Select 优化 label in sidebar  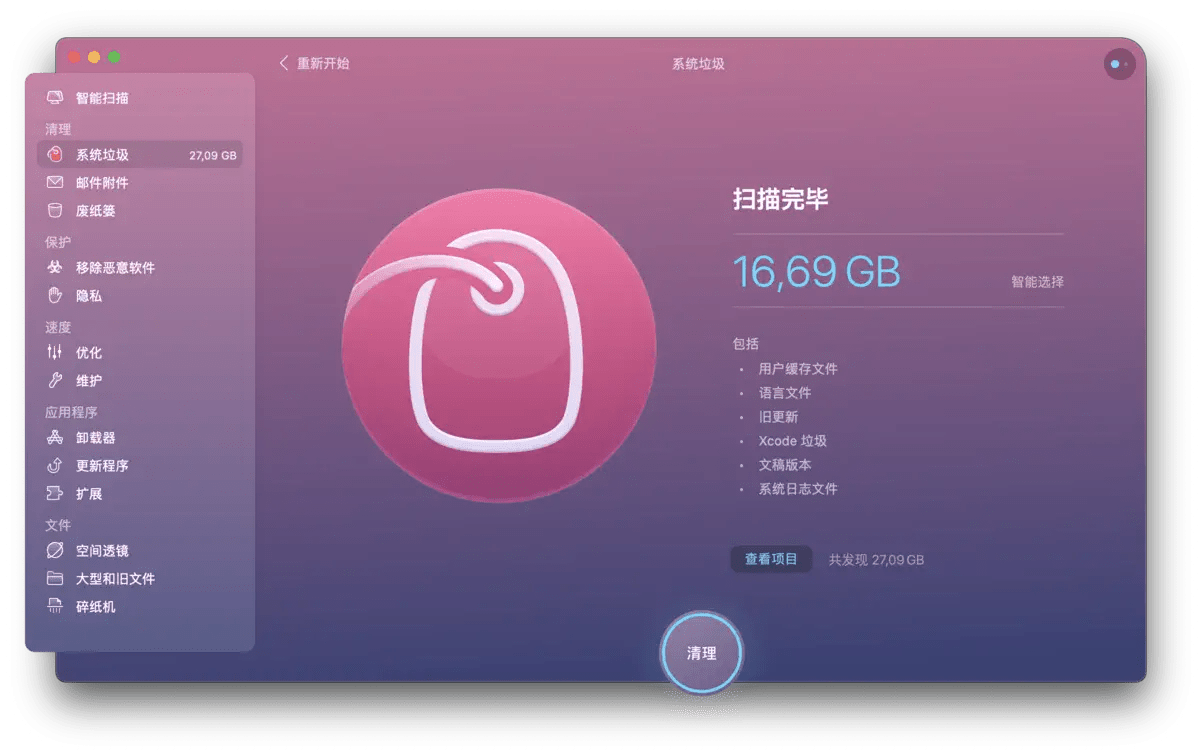(x=89, y=353)
